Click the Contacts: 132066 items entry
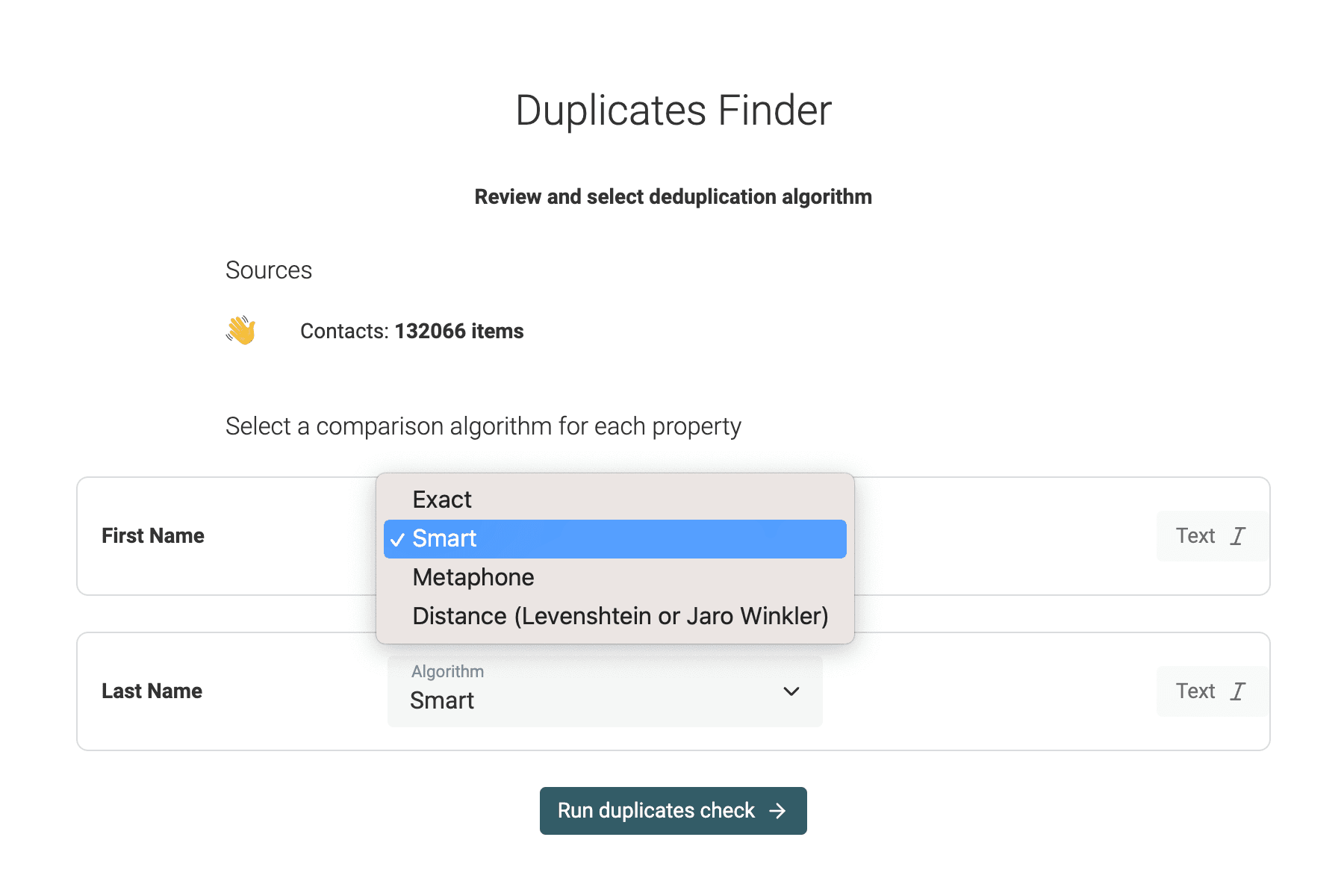This screenshot has height=896, width=1344. (x=411, y=331)
